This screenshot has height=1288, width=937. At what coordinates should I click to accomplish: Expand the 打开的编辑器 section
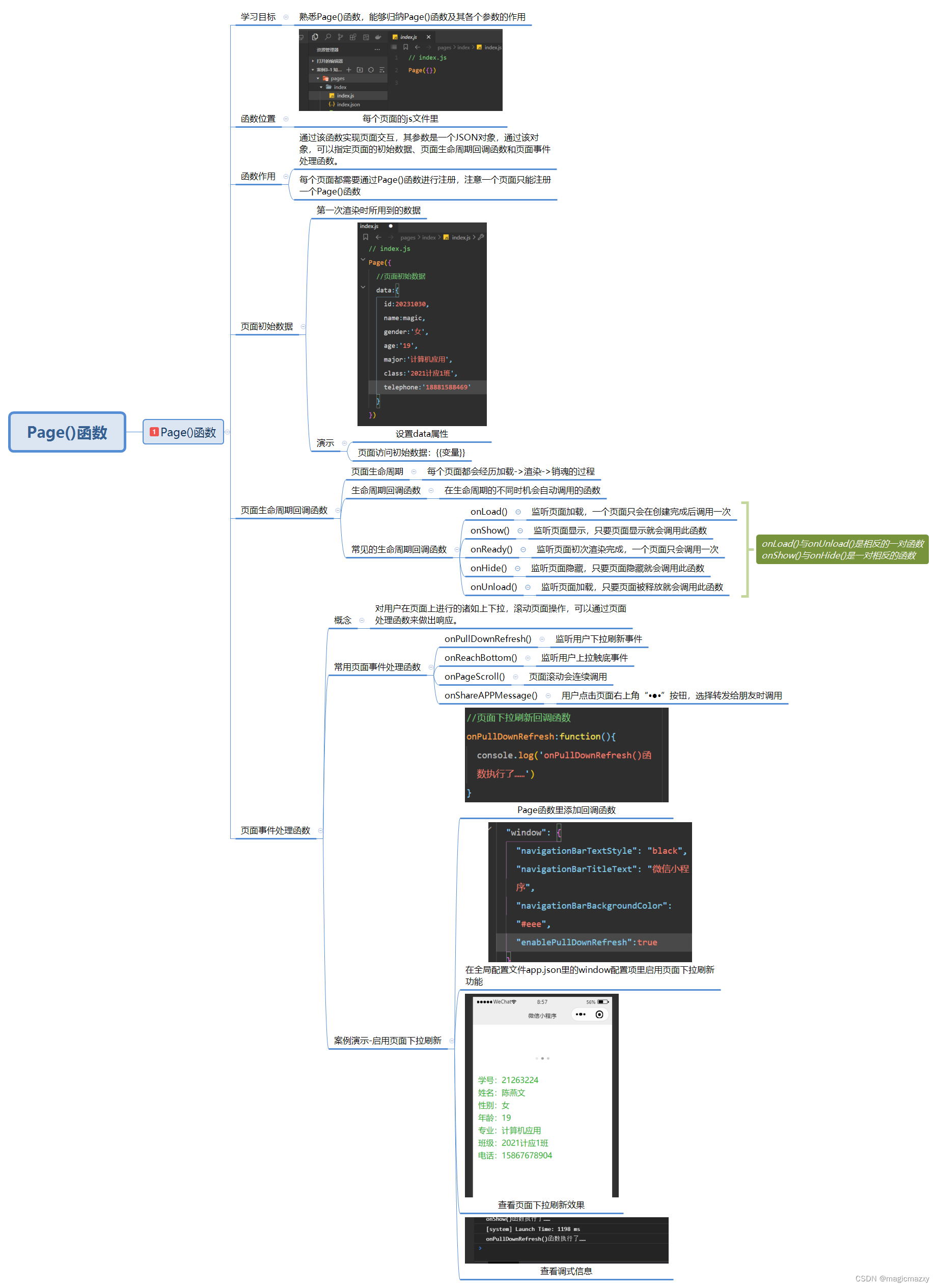[x=313, y=61]
